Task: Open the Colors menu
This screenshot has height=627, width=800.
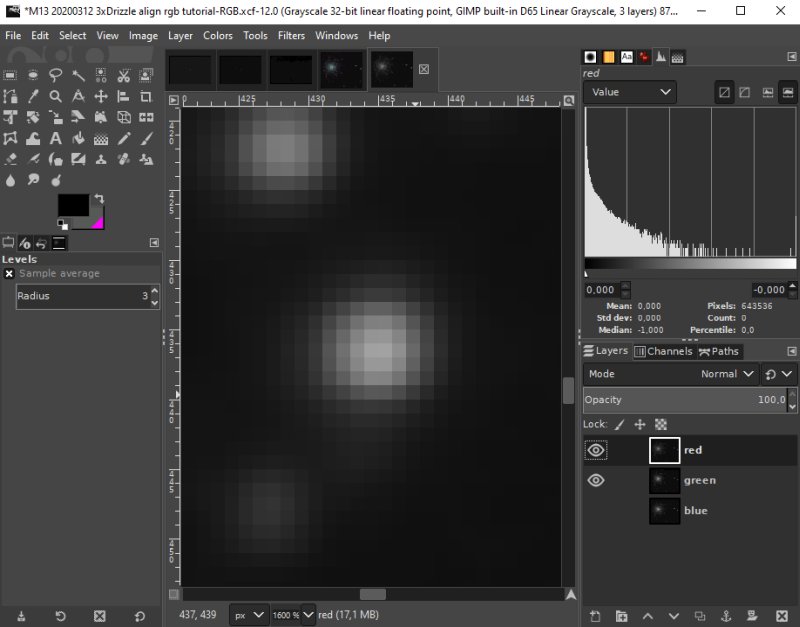Action: (x=218, y=36)
